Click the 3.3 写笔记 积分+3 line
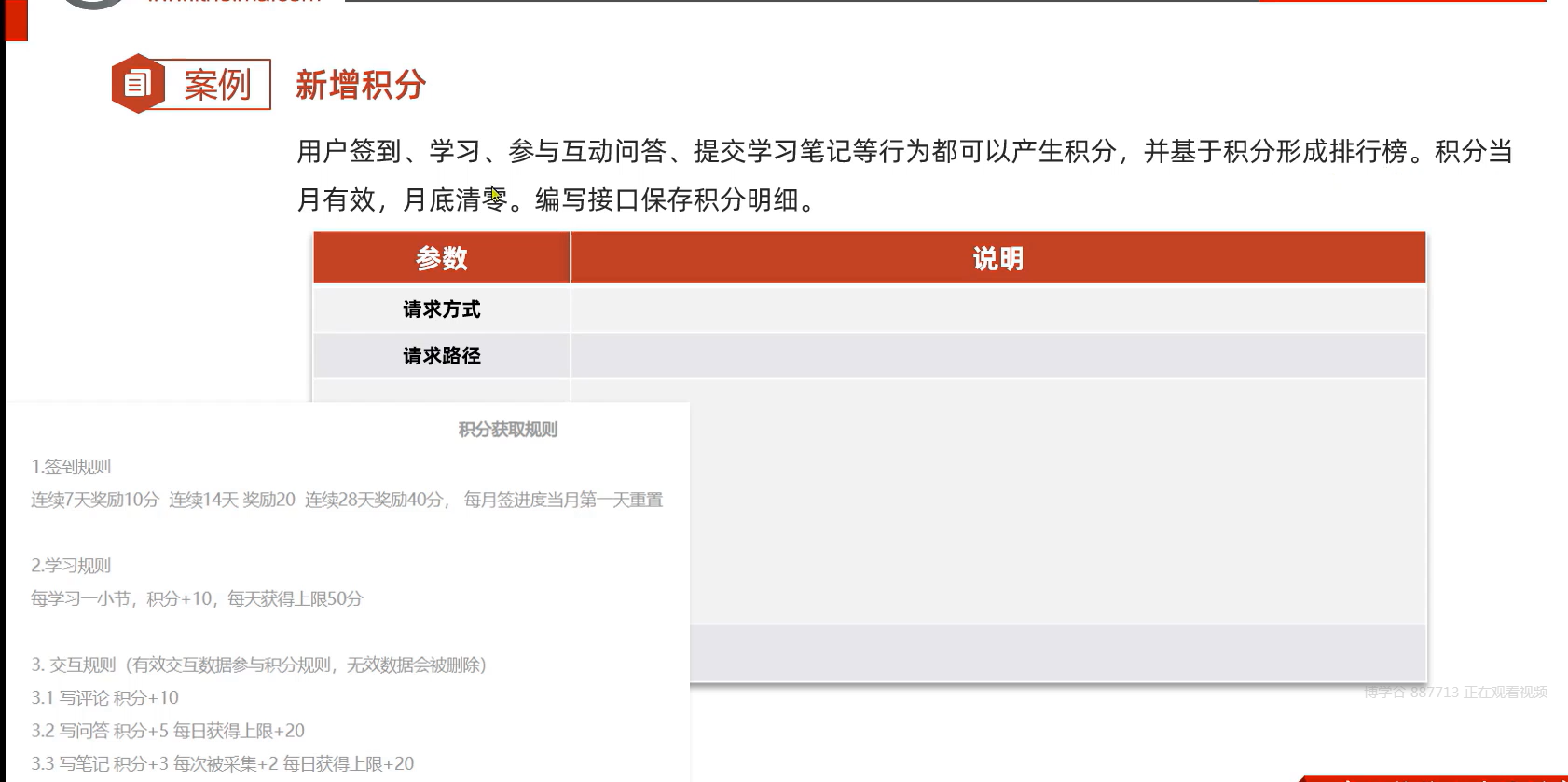1568x782 pixels. [x=223, y=763]
